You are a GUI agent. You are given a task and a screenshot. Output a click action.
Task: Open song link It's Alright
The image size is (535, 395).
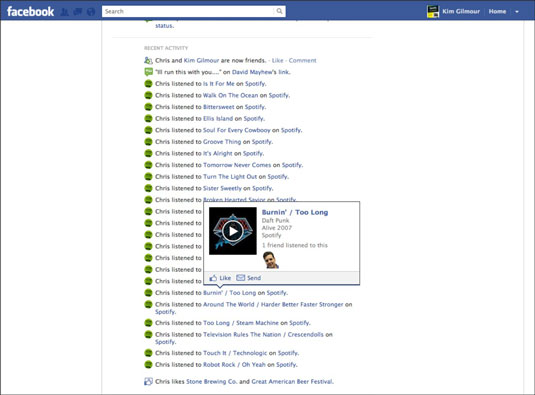tap(218, 153)
